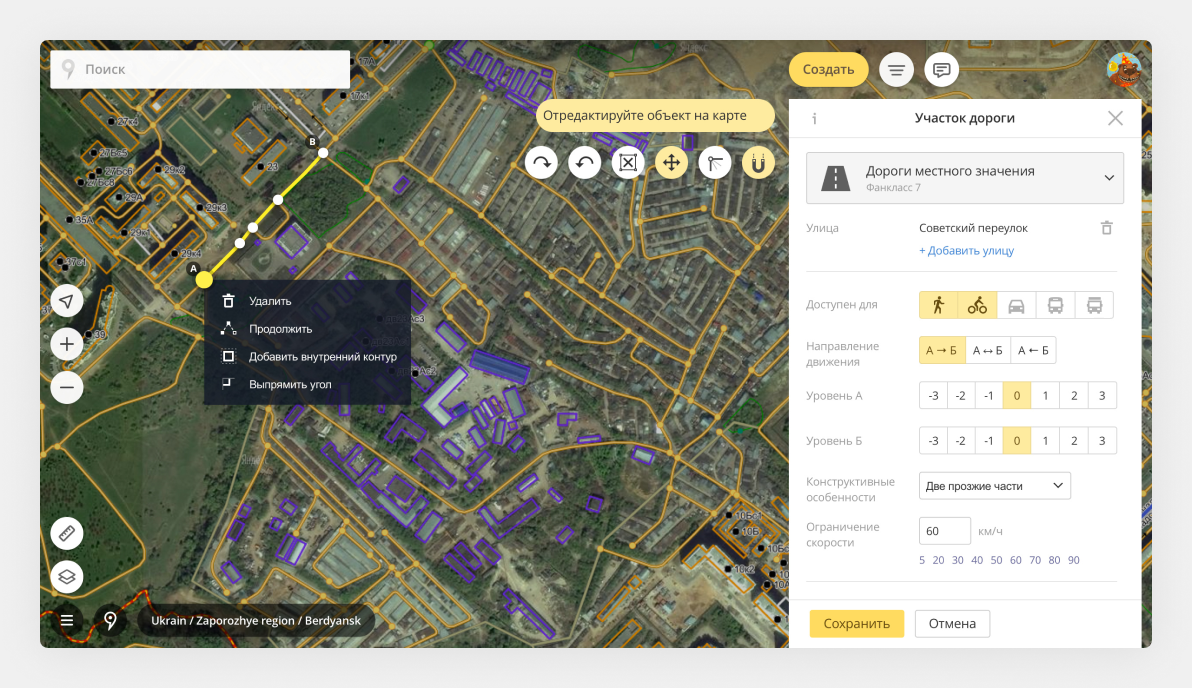This screenshot has height=688, width=1192.
Task: Pick speed preset 90
Action: point(1073,560)
